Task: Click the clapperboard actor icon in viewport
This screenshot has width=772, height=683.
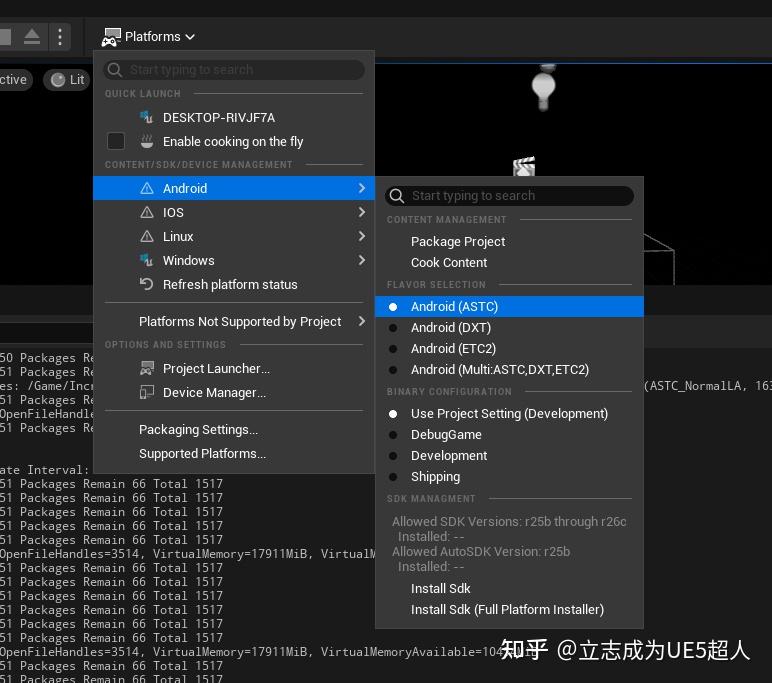Action: click(524, 166)
